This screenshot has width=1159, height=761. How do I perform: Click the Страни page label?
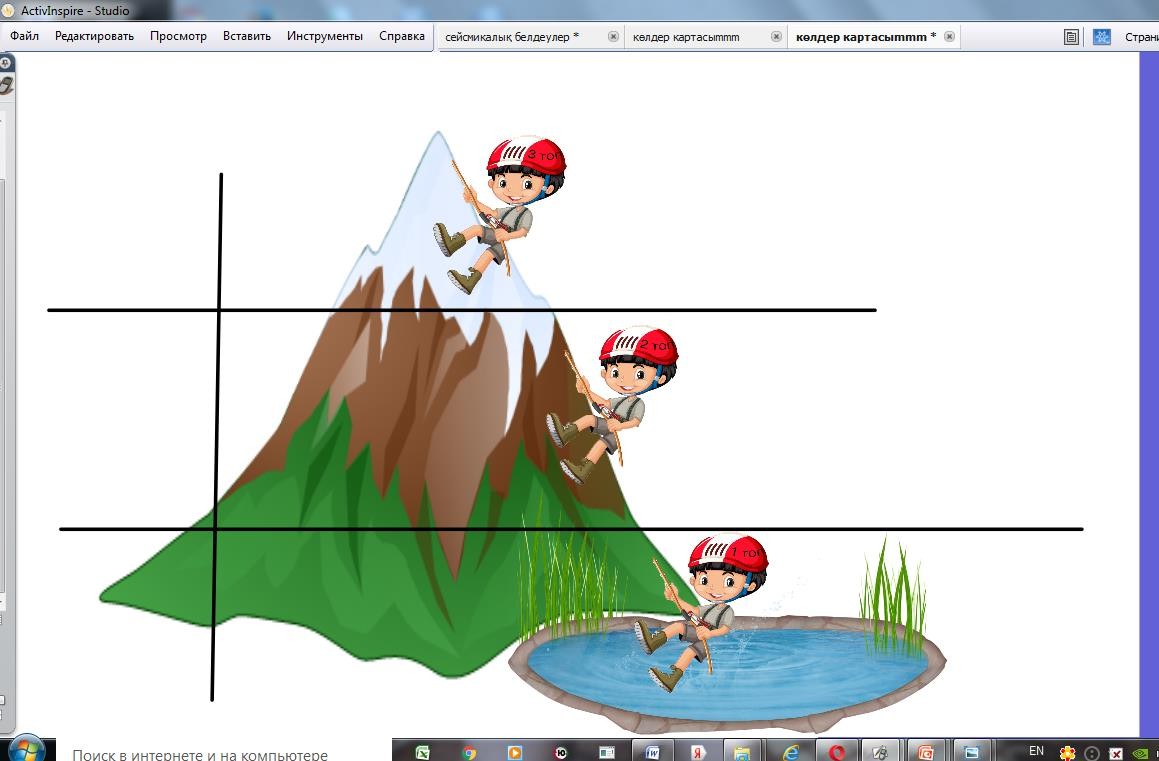tap(1141, 37)
